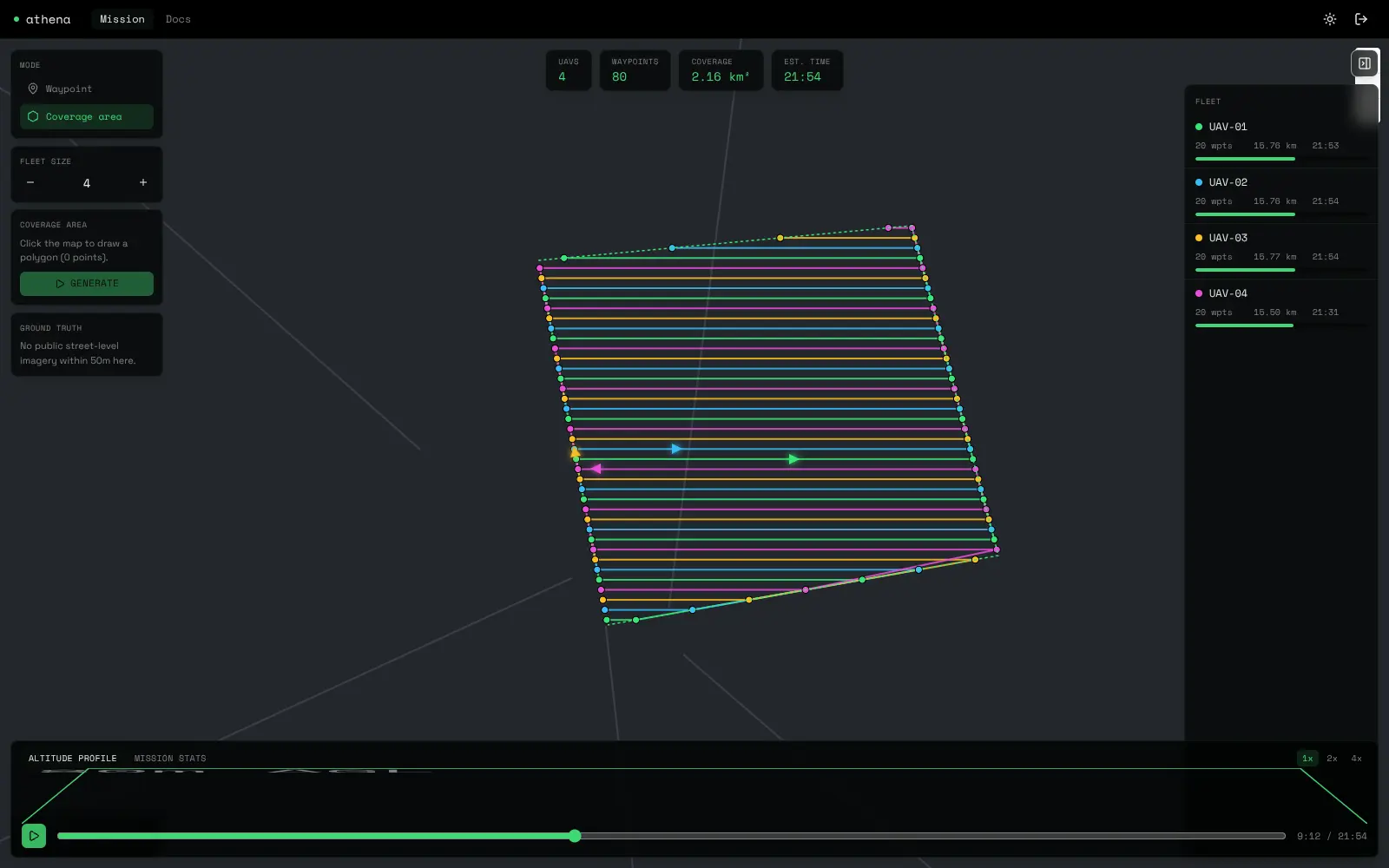Click the 9:12 / 21:54 playback time readout
This screenshot has width=1389, height=868.
click(1332, 837)
